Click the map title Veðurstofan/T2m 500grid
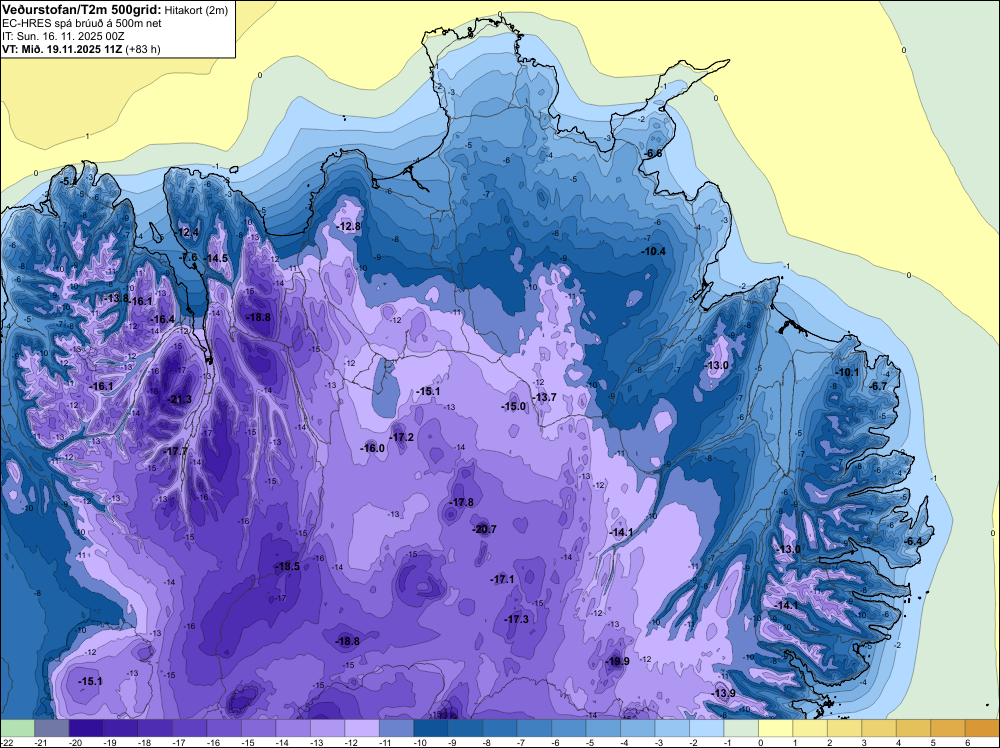This screenshot has height=748, width=1000. pos(81,9)
